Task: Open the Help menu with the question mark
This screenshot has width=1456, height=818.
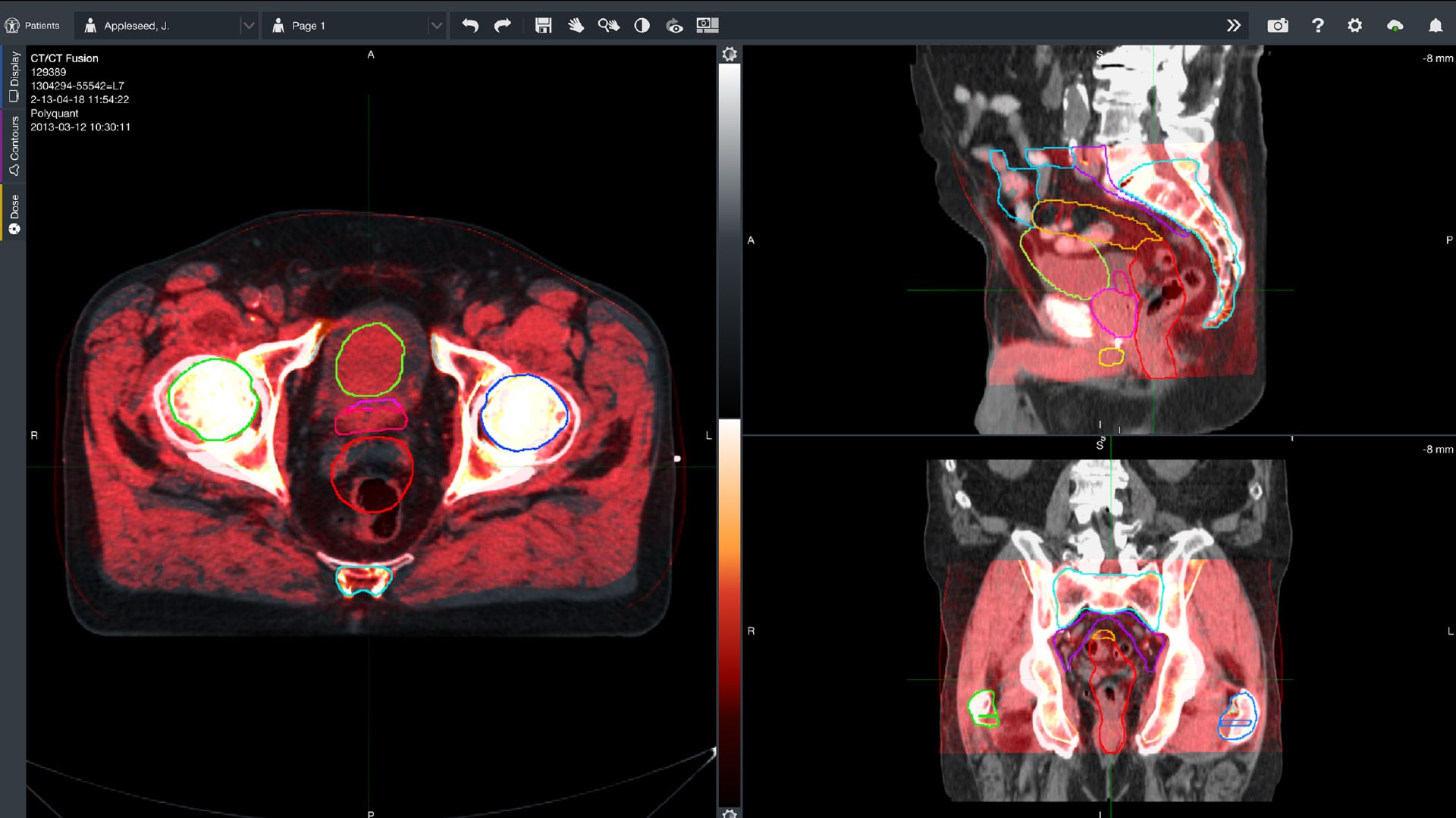Action: 1318,25
